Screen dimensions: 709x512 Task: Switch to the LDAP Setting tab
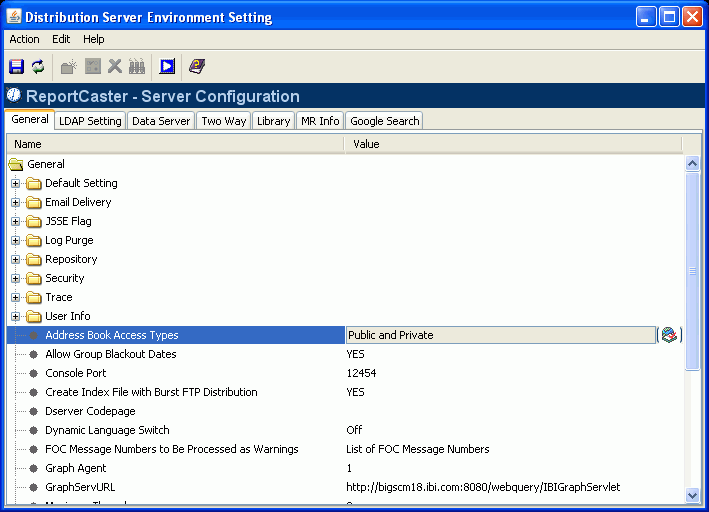90,121
